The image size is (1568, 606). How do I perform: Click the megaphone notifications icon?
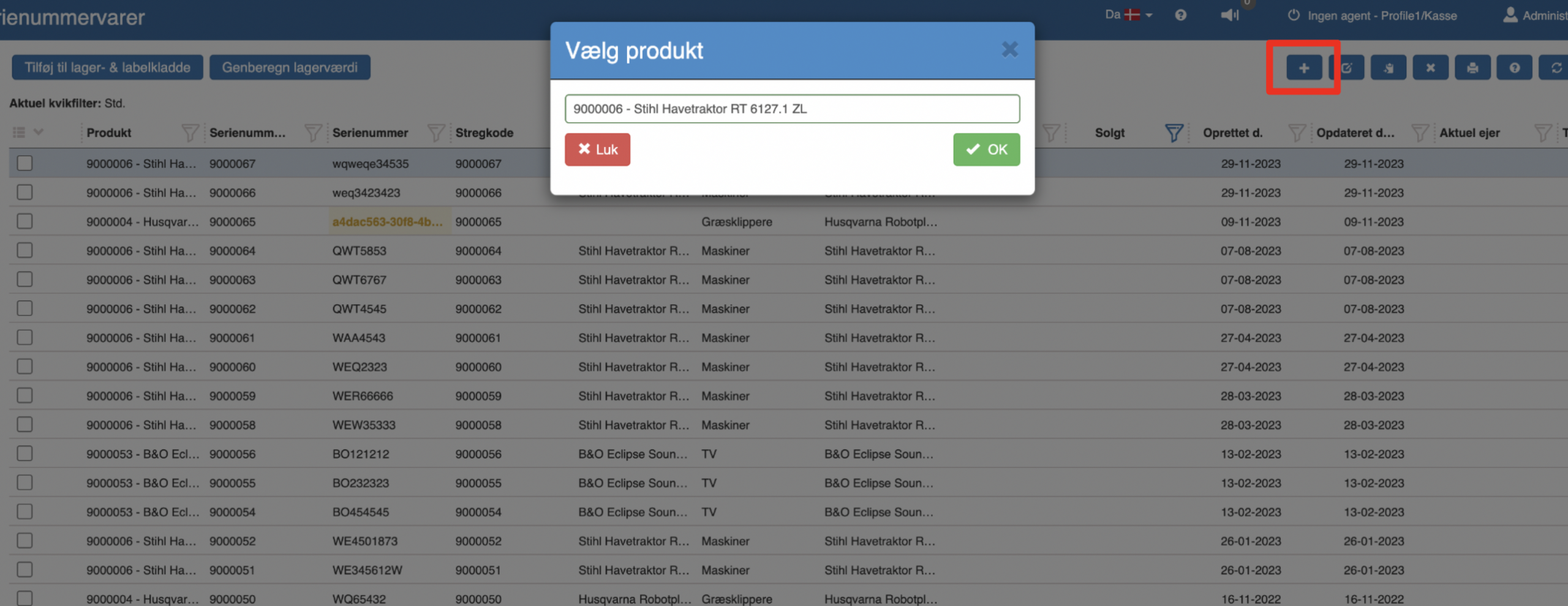(1229, 15)
